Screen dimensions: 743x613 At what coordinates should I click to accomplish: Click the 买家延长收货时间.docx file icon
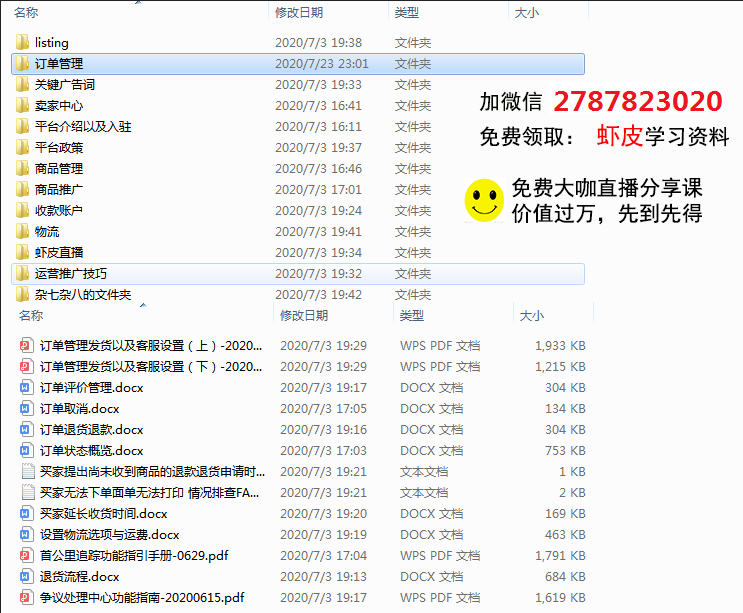pos(27,514)
